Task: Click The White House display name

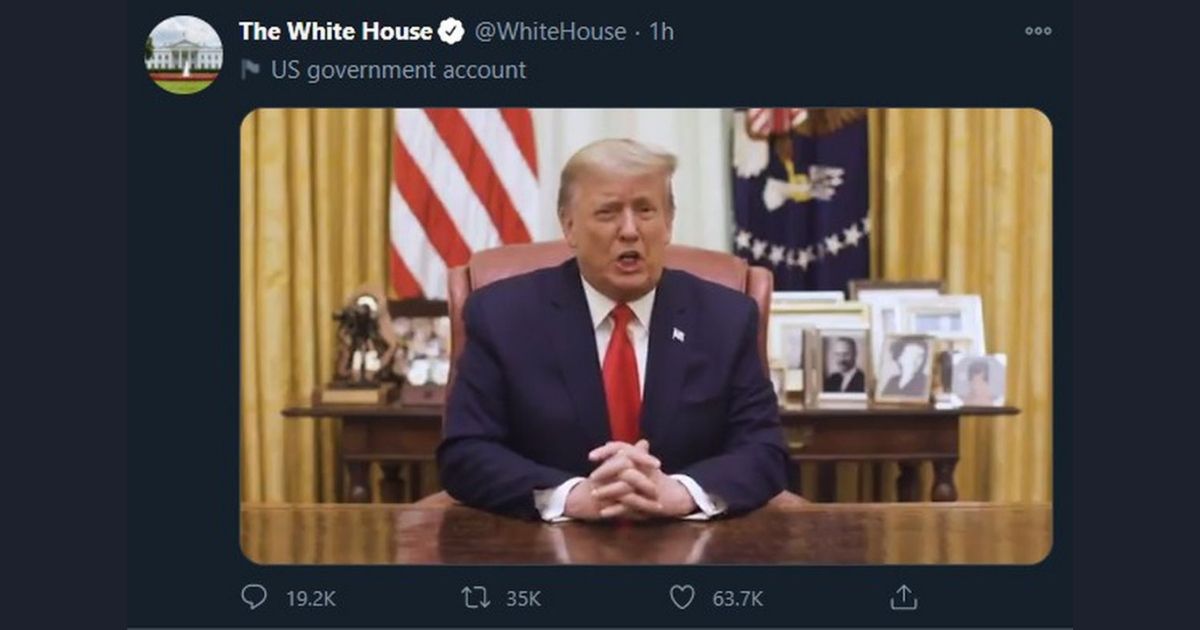Action: pos(336,32)
